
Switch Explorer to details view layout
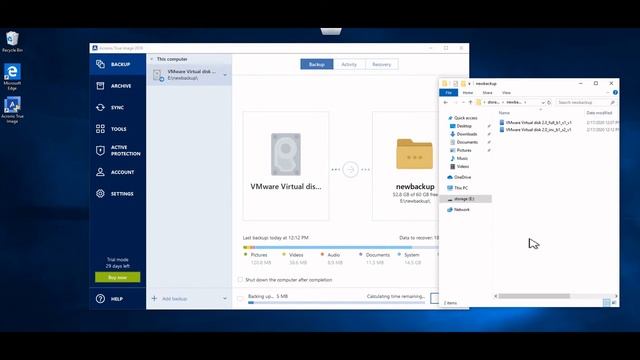point(607,302)
